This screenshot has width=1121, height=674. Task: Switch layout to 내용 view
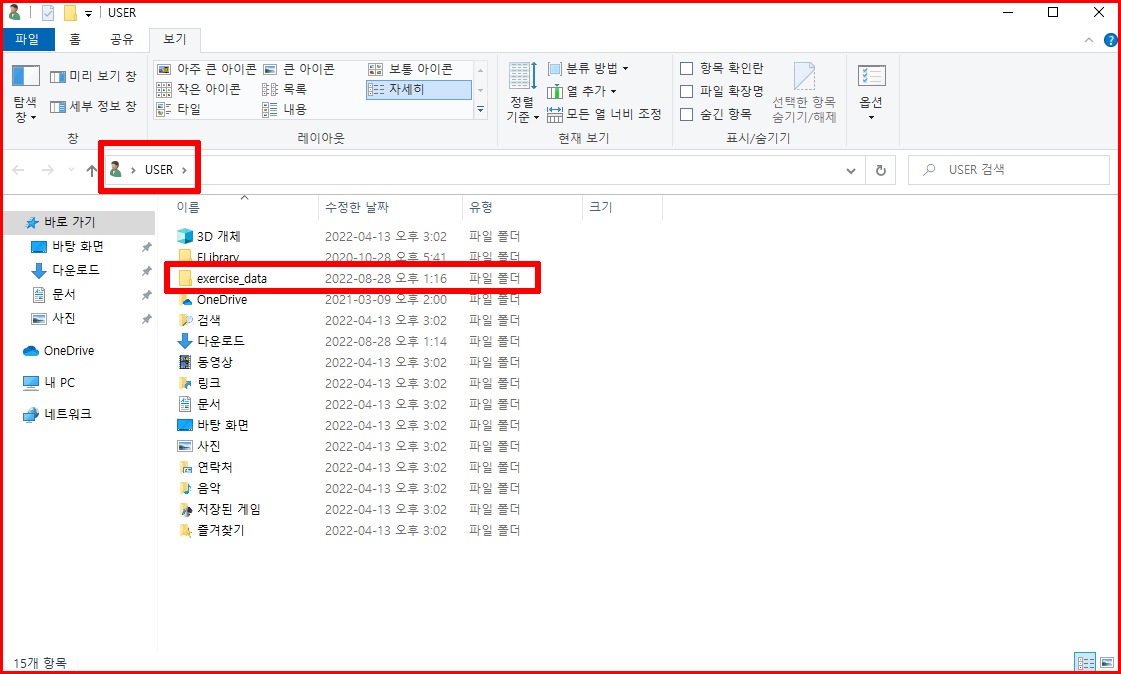pyautogui.click(x=285, y=109)
